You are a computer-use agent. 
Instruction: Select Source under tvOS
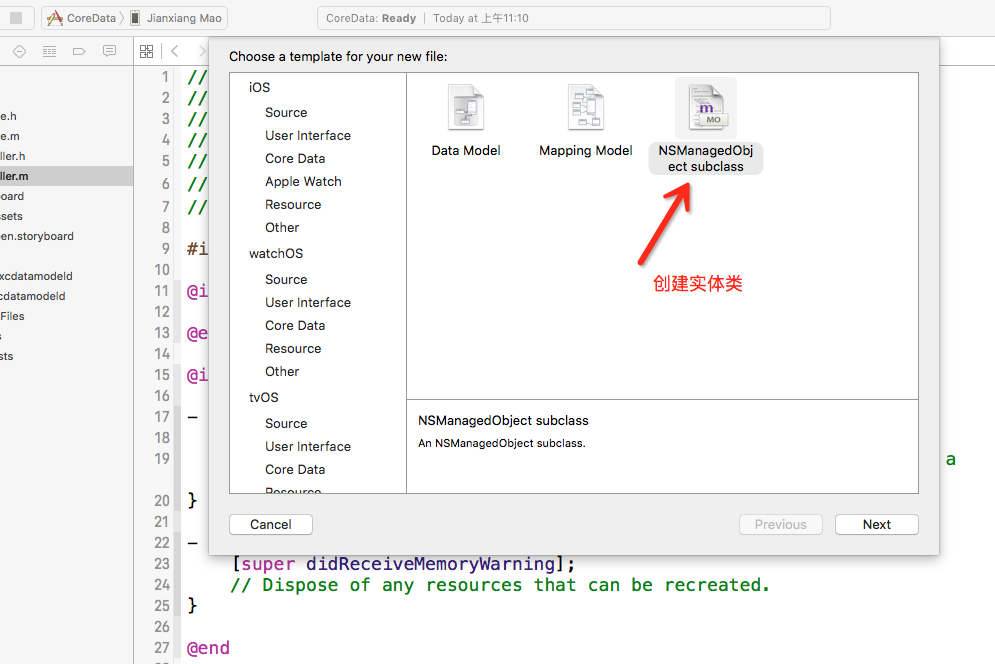click(286, 423)
